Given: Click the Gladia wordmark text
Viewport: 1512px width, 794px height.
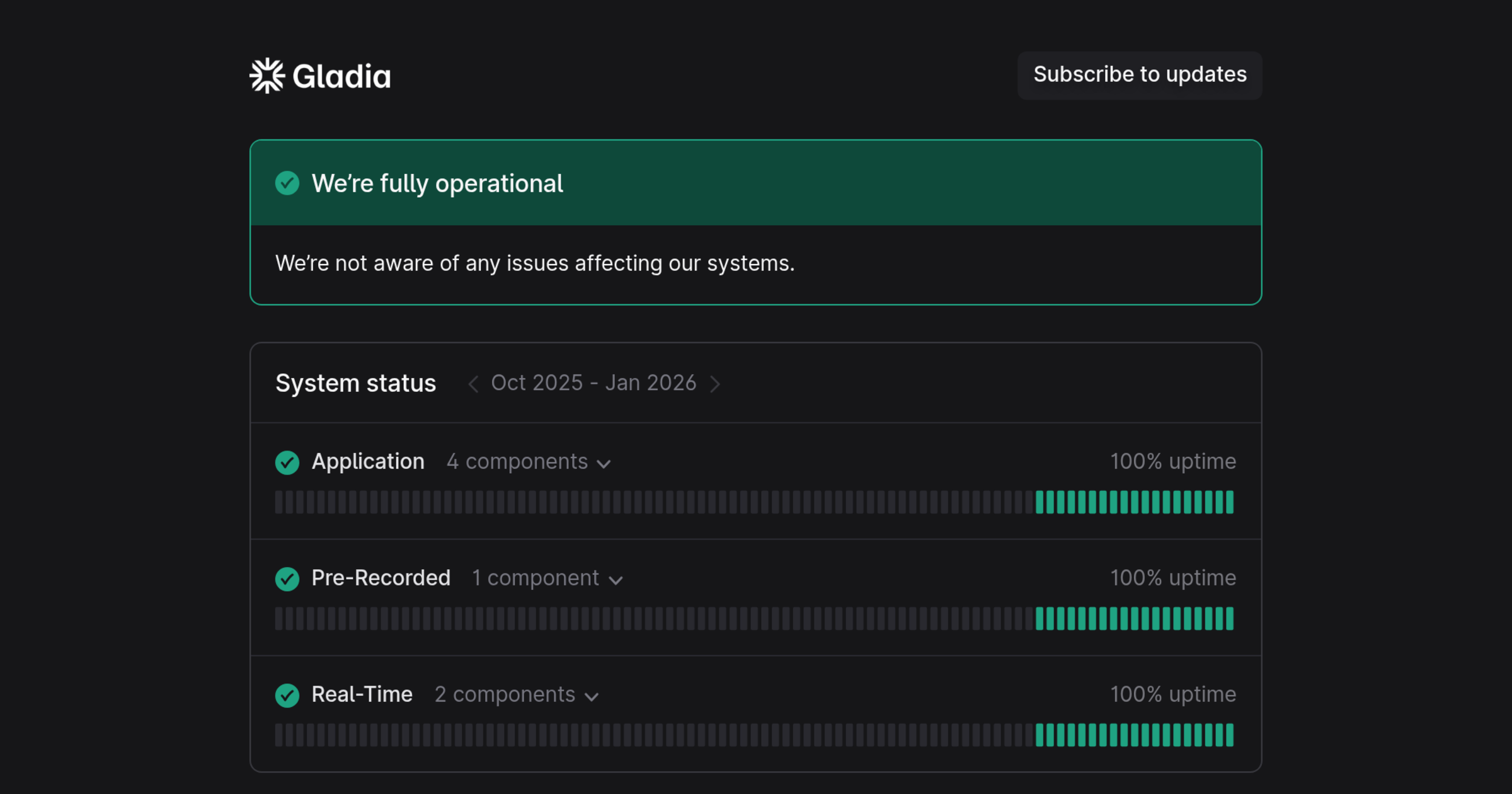Looking at the screenshot, I should pos(341,77).
